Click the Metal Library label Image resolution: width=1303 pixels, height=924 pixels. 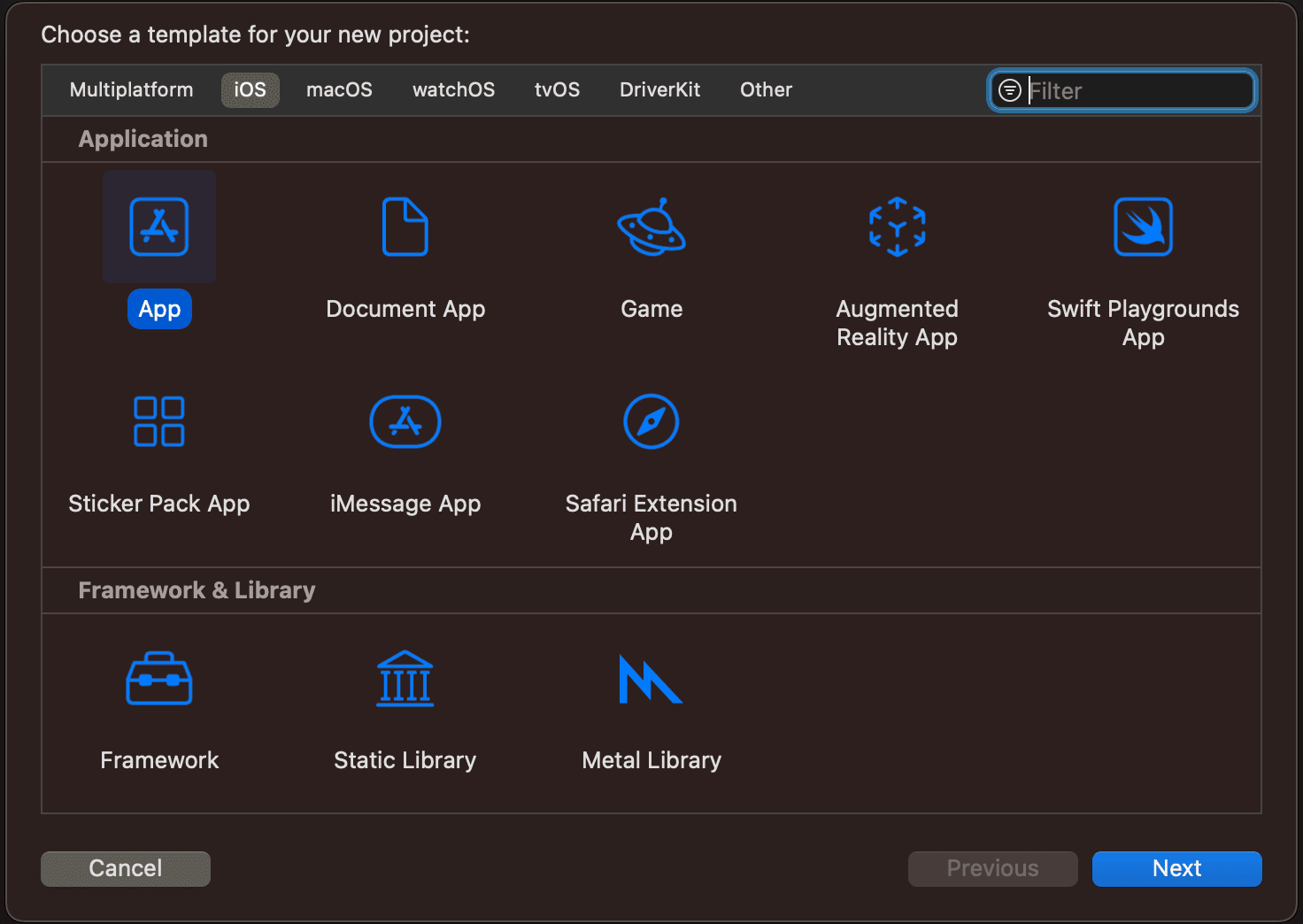coord(651,760)
